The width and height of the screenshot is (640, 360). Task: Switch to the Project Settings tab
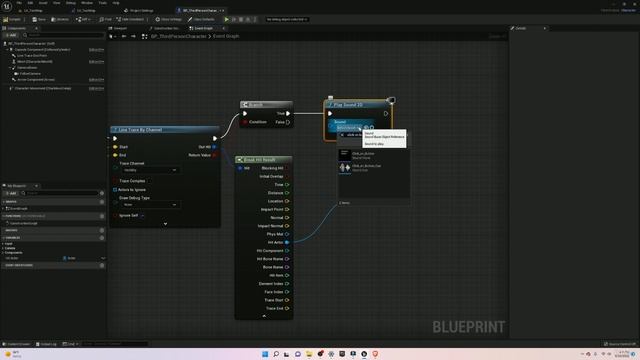click(x=139, y=11)
